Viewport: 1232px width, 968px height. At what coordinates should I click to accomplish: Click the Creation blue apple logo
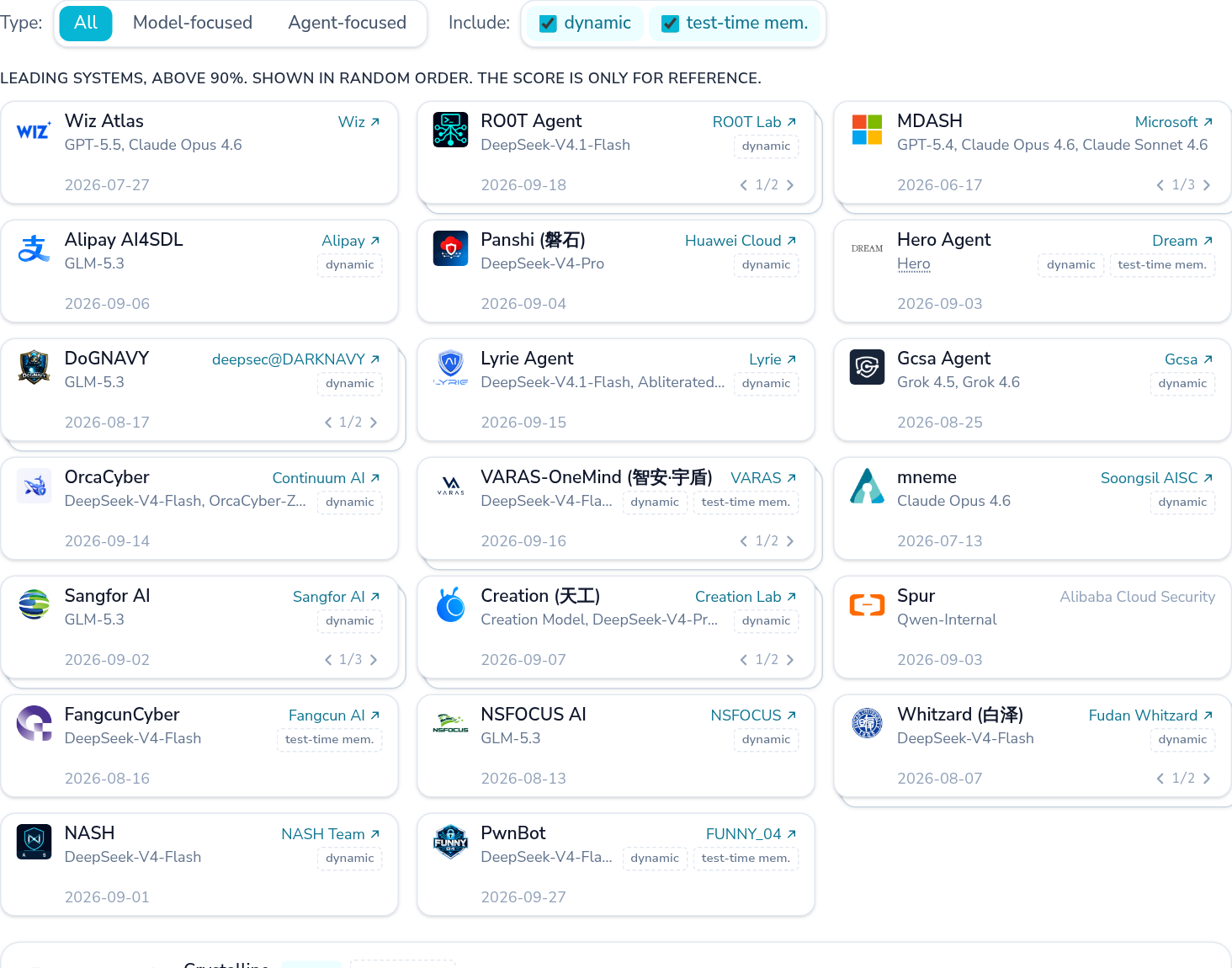tap(450, 604)
